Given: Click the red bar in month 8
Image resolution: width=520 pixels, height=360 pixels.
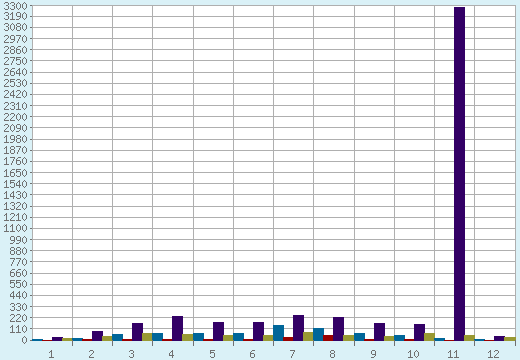Looking at the screenshot, I should click(x=328, y=338).
